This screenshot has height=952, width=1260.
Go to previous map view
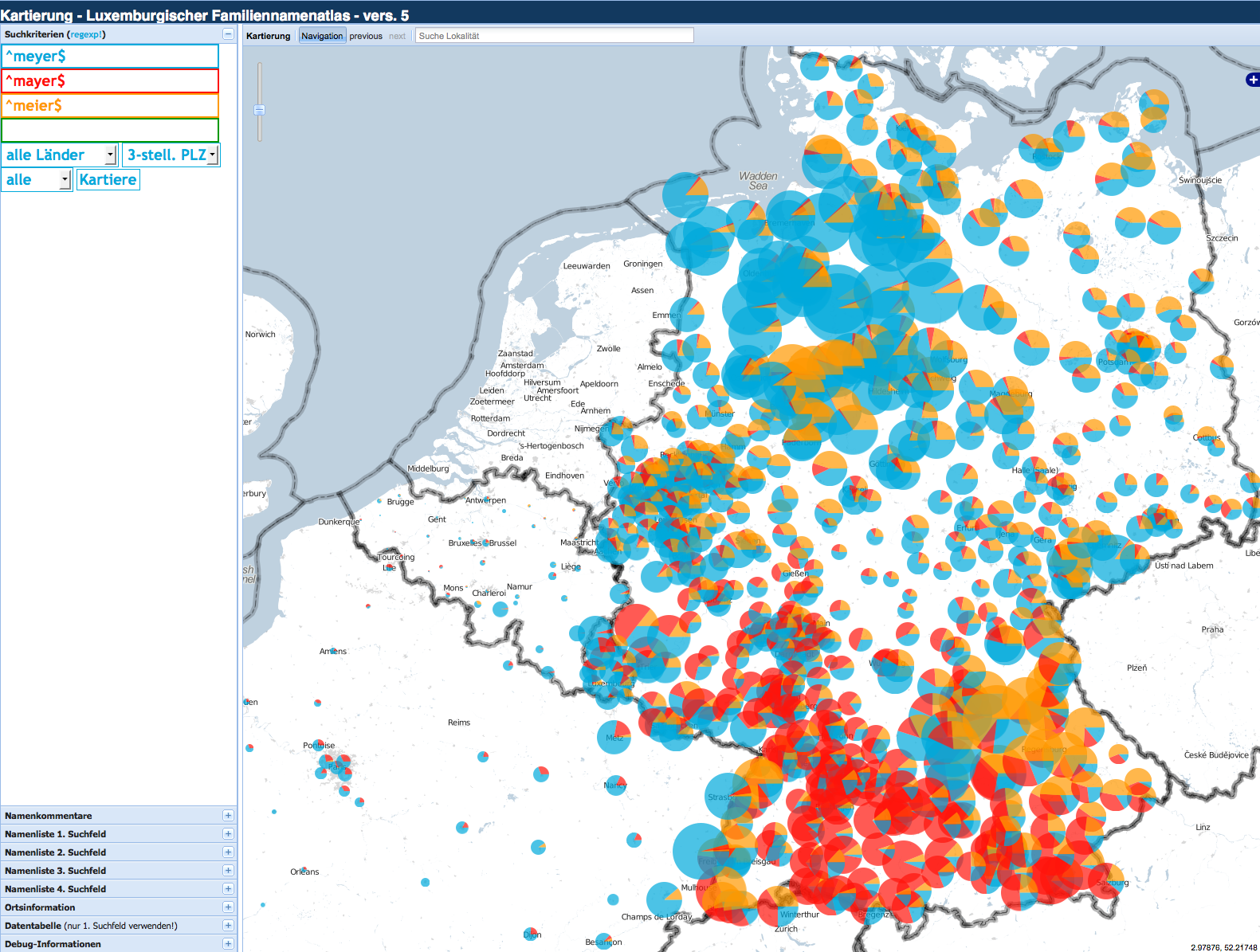[x=366, y=36]
